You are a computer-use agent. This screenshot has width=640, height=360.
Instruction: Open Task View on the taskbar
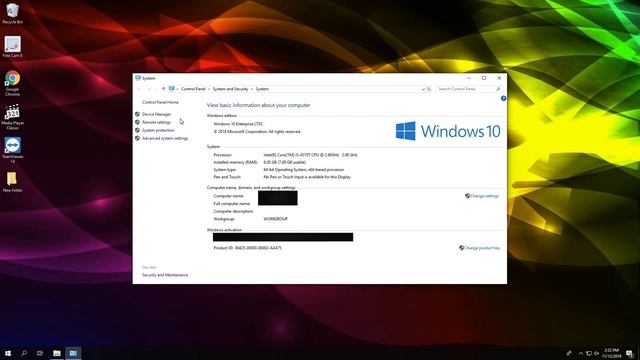click(x=40, y=353)
